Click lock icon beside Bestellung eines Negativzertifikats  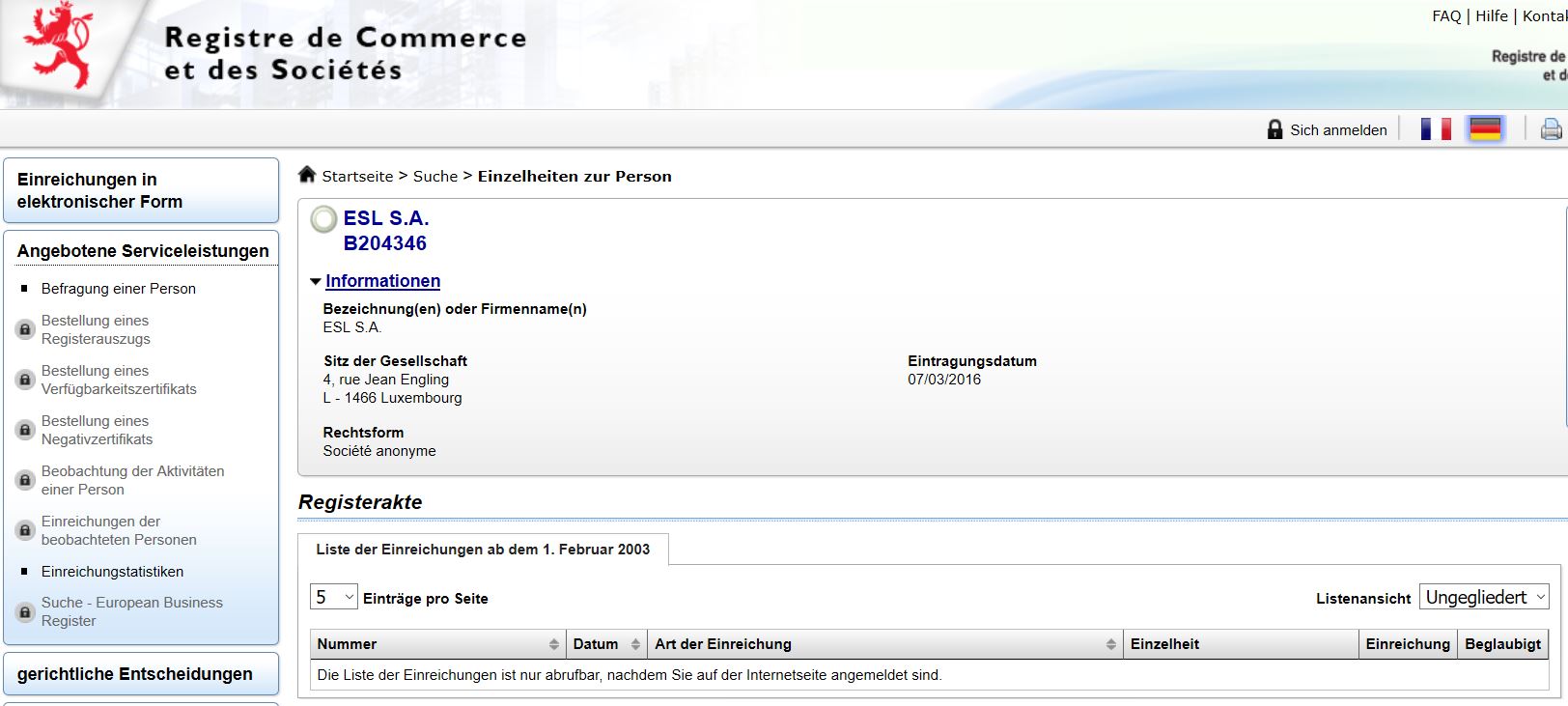[26, 430]
